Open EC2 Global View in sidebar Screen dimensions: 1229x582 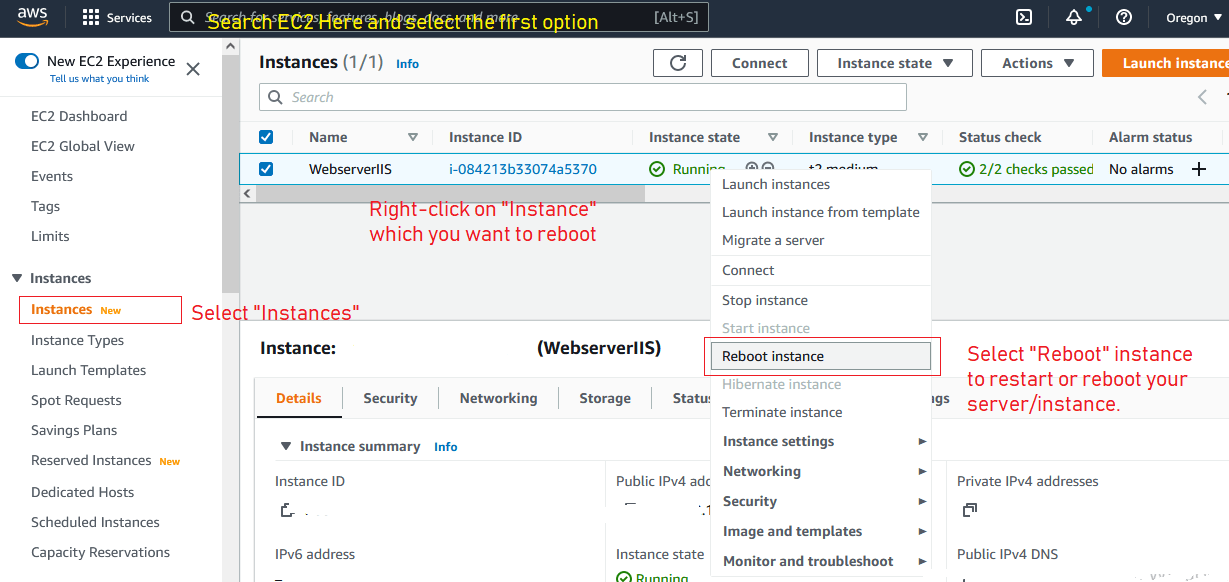coord(83,146)
